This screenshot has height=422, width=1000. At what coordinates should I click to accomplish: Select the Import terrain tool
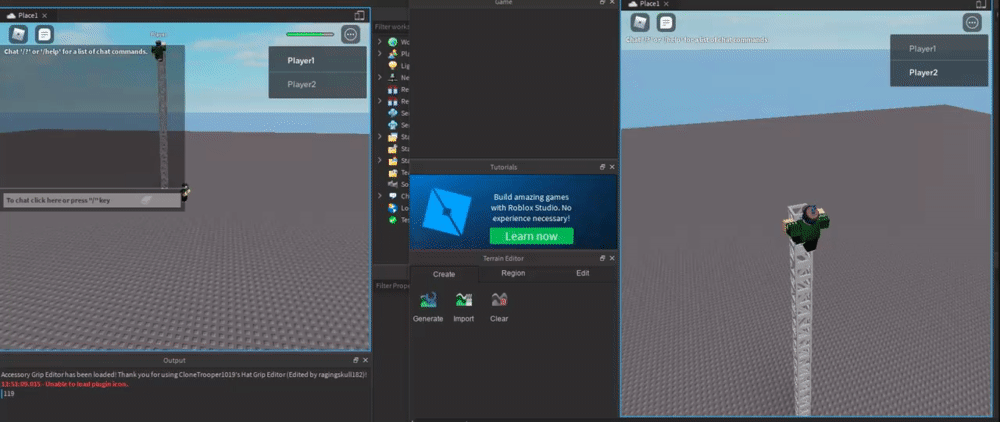click(464, 307)
